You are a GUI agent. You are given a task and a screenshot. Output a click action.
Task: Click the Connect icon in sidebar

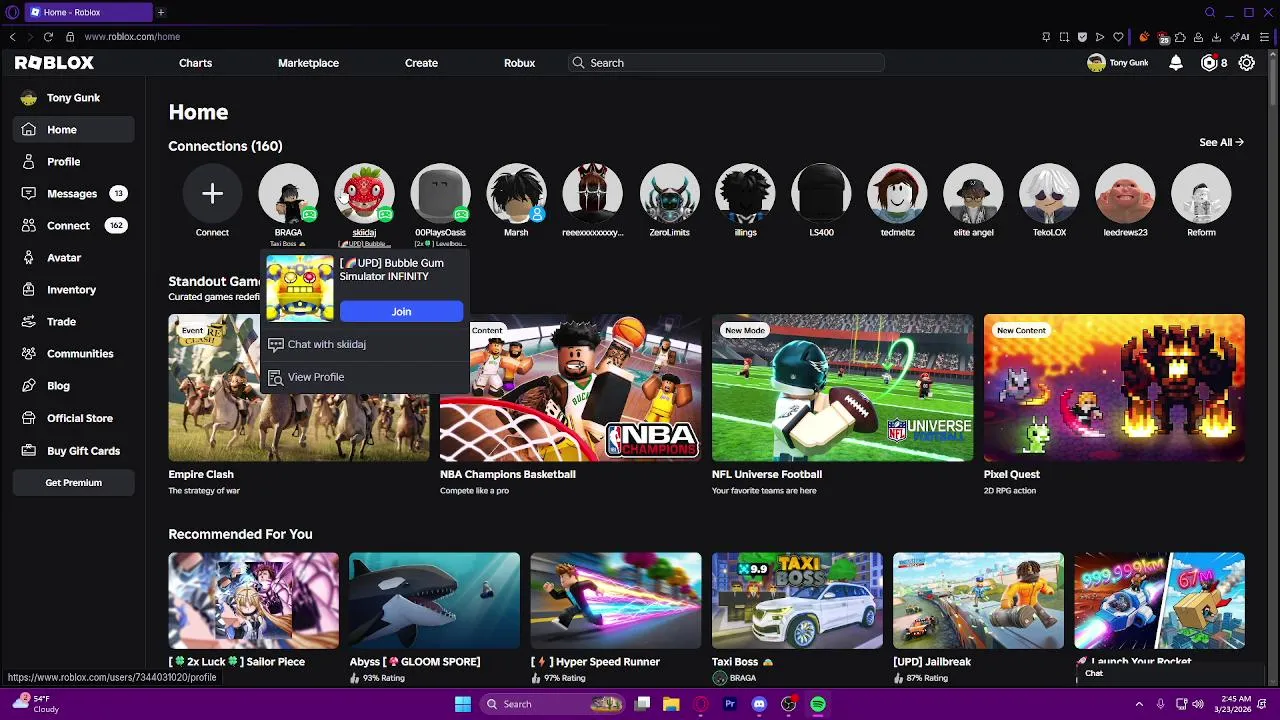point(28,226)
